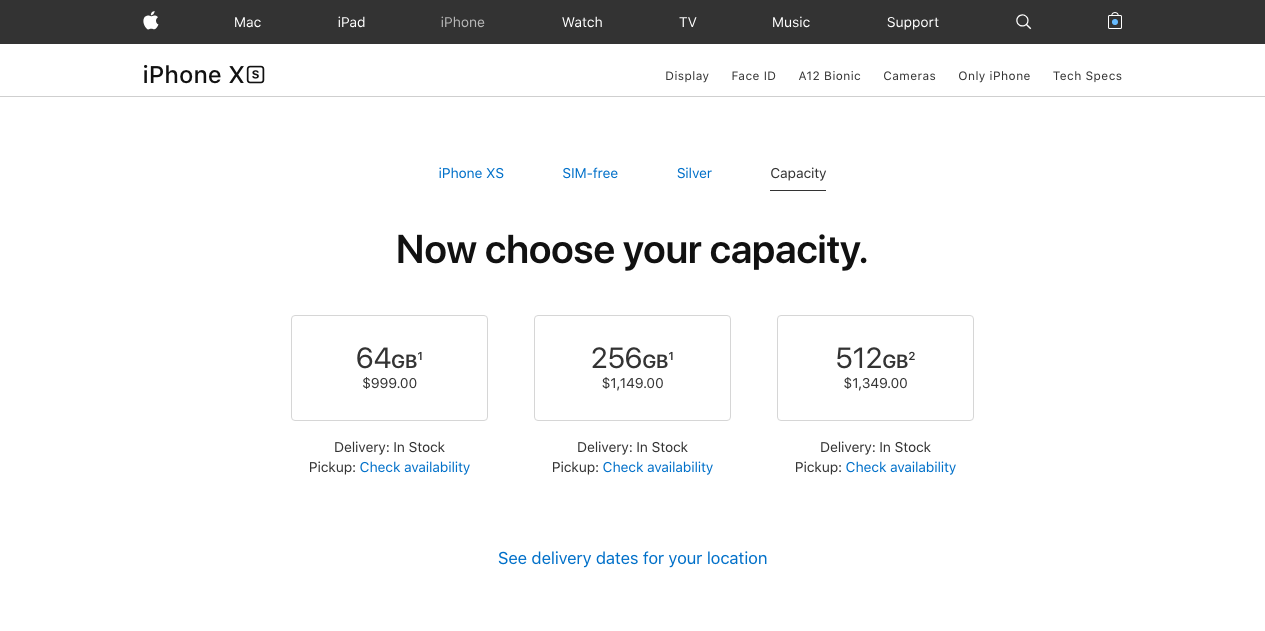Go back to the SIM-free step

pyautogui.click(x=590, y=173)
